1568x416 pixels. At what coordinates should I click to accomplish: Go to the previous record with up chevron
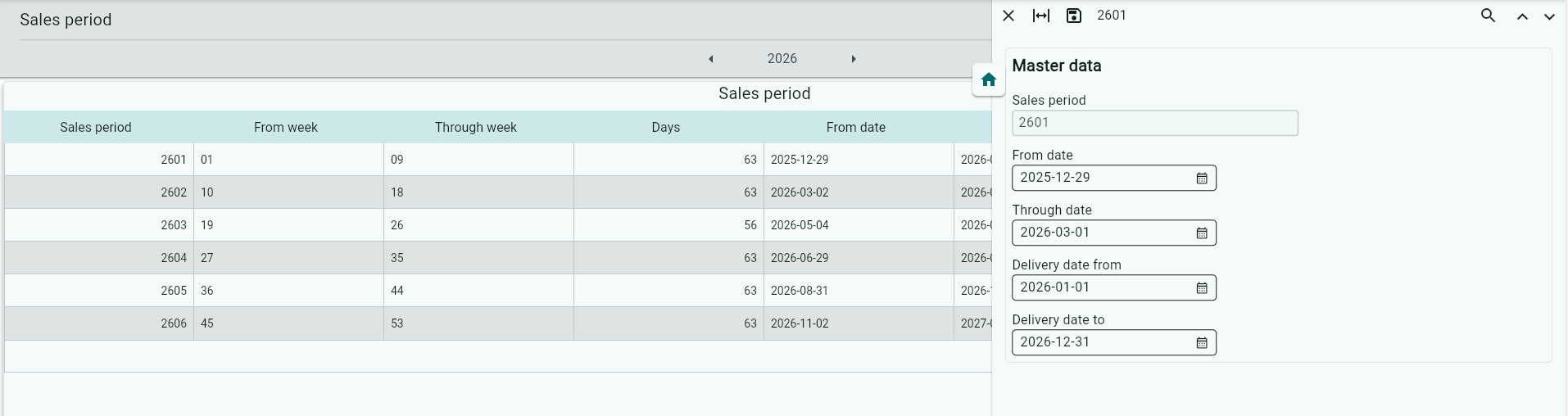(1521, 16)
